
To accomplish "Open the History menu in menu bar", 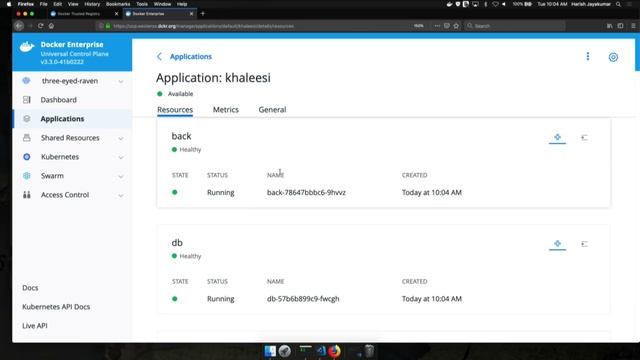I will [x=92, y=4].
